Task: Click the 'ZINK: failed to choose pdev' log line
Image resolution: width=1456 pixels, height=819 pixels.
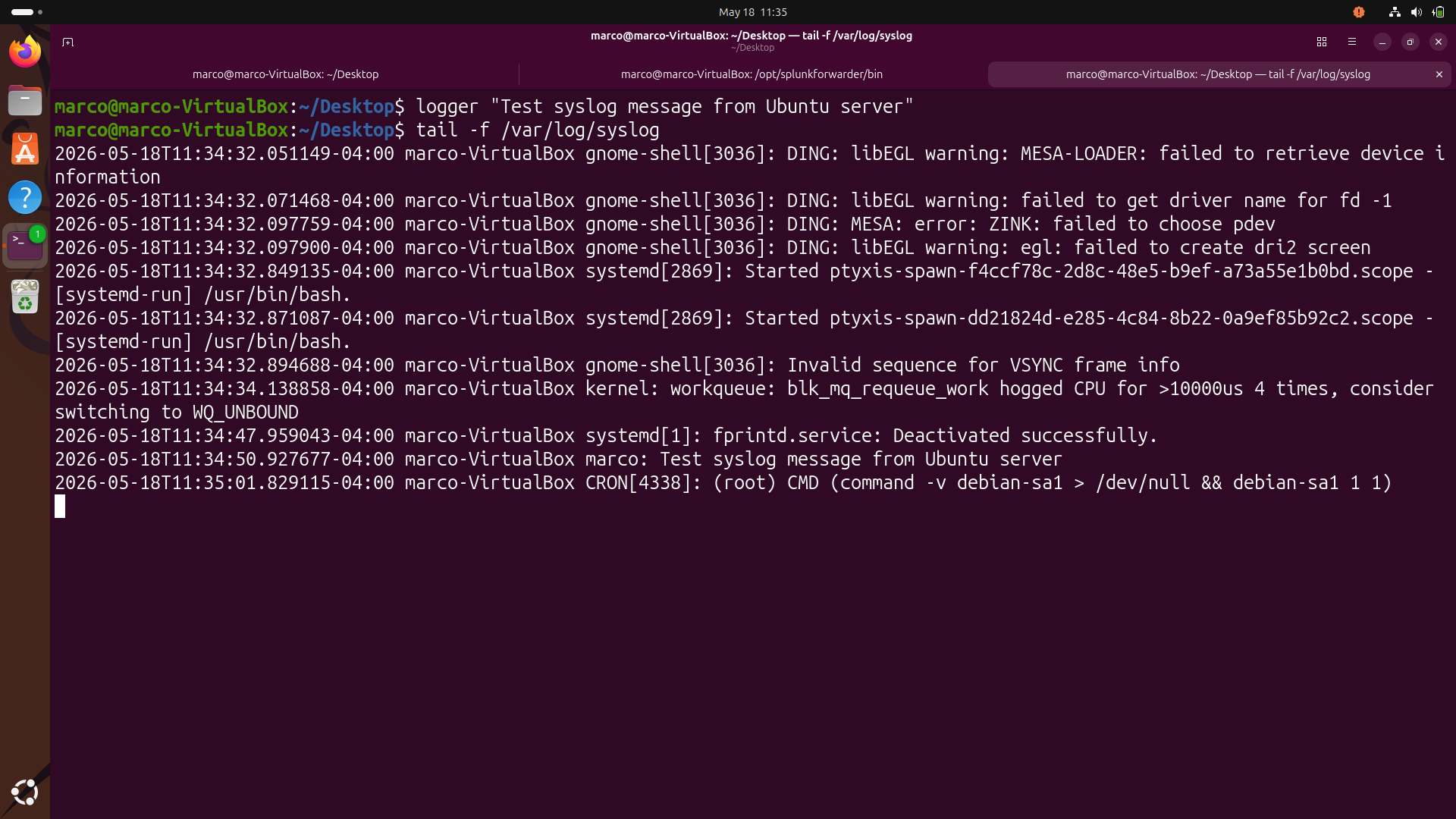Action: (665, 224)
